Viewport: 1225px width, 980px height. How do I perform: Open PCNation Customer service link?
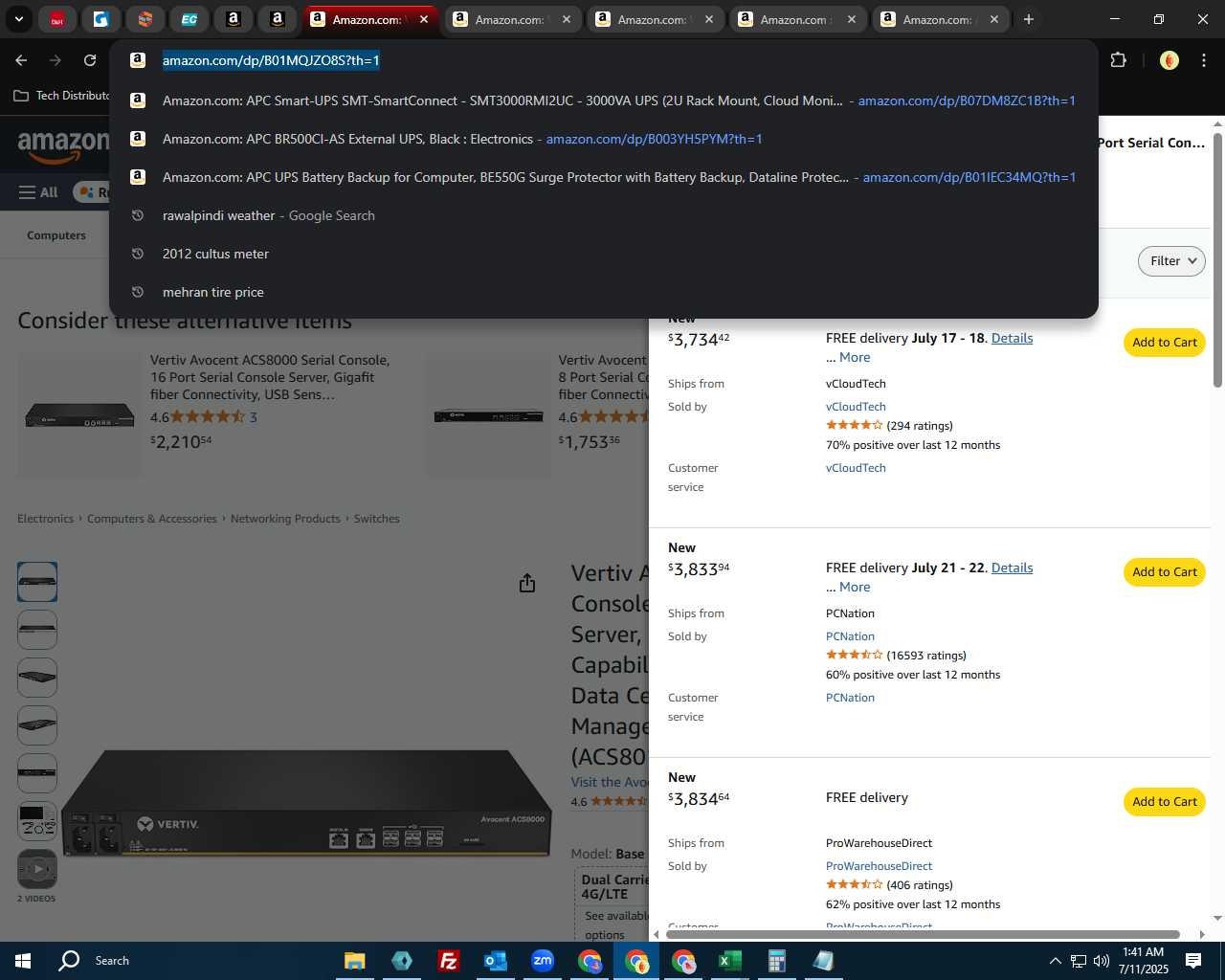tap(850, 698)
